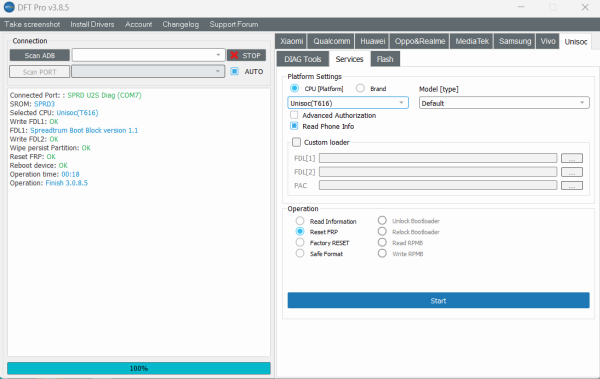Switch to the Huawei tab
The height and width of the screenshot is (379, 600).
[x=372, y=41]
